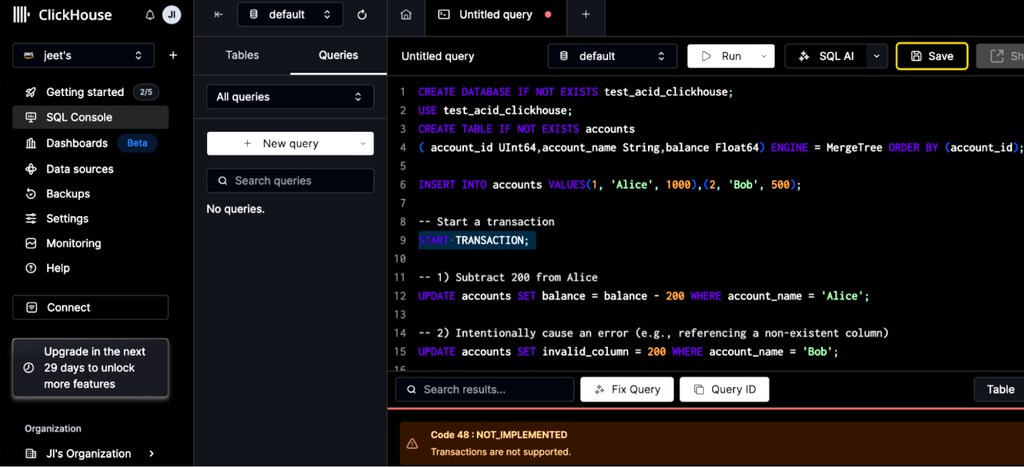The height and width of the screenshot is (467, 1024).
Task: Click the Fix Query button
Action: pyautogui.click(x=627, y=389)
